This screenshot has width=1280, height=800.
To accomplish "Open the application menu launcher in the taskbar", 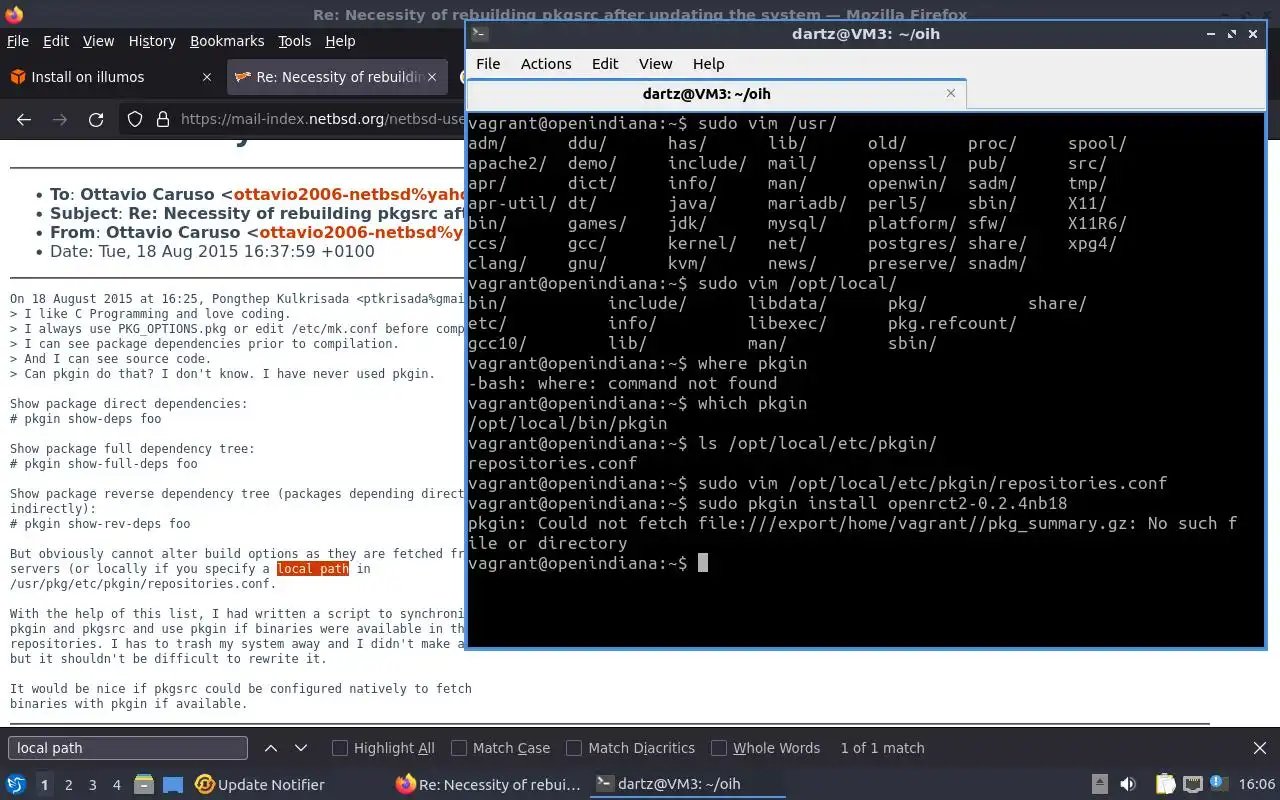I will pyautogui.click(x=16, y=784).
